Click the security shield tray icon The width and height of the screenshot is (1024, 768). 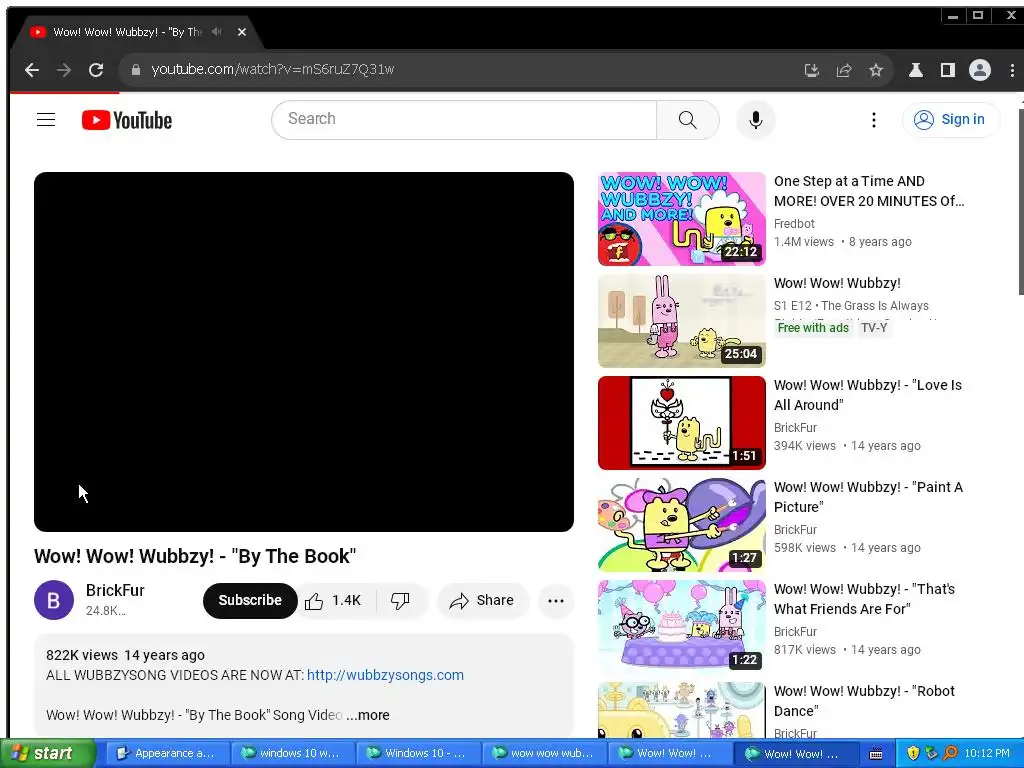click(913, 754)
